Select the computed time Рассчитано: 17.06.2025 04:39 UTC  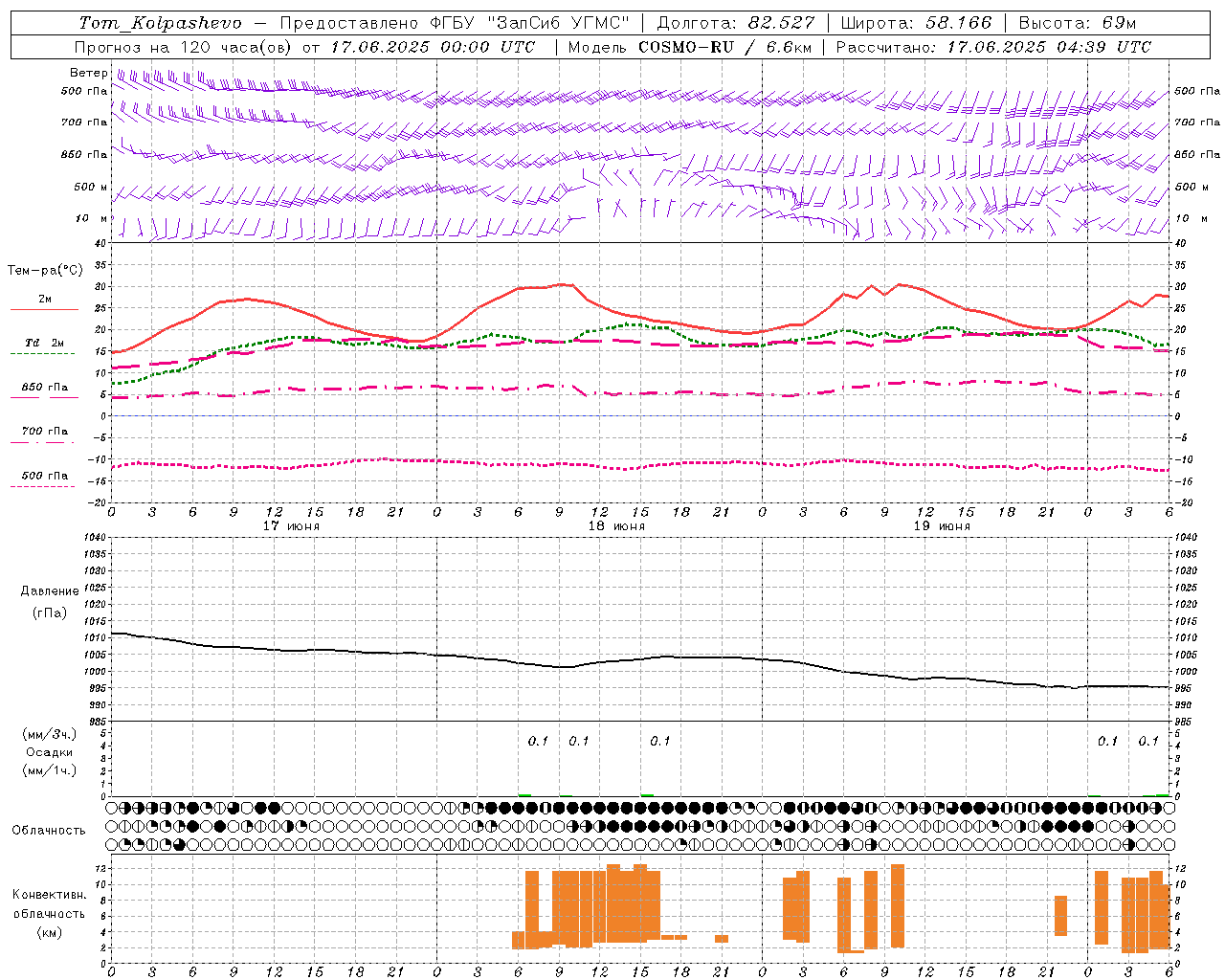(x=993, y=47)
